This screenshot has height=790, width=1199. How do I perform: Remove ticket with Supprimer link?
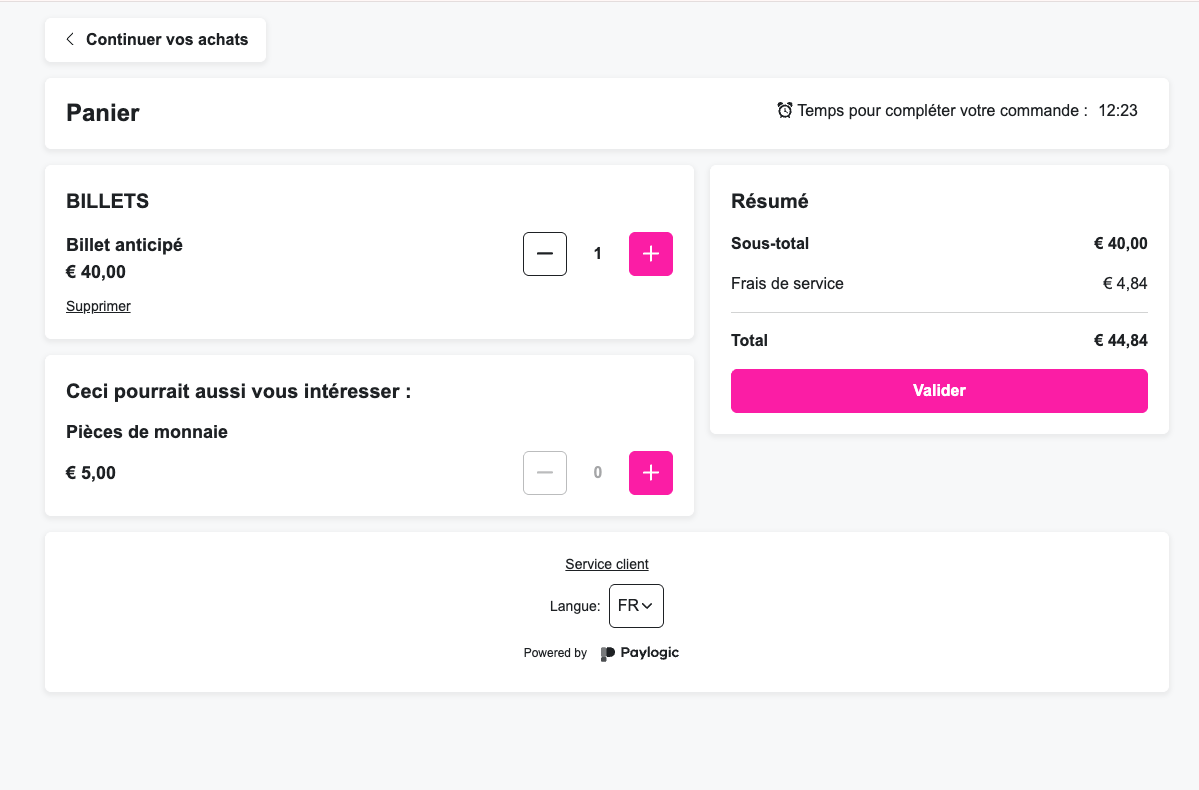click(98, 307)
